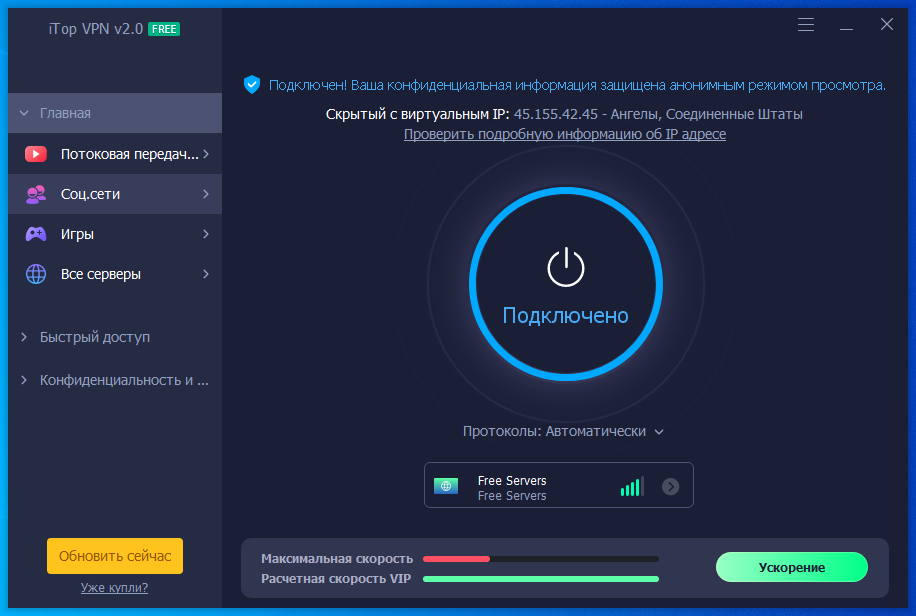The image size is (916, 616).
Task: Open the Протоколы: Автоматически dropdown
Action: pyautogui.click(x=563, y=431)
